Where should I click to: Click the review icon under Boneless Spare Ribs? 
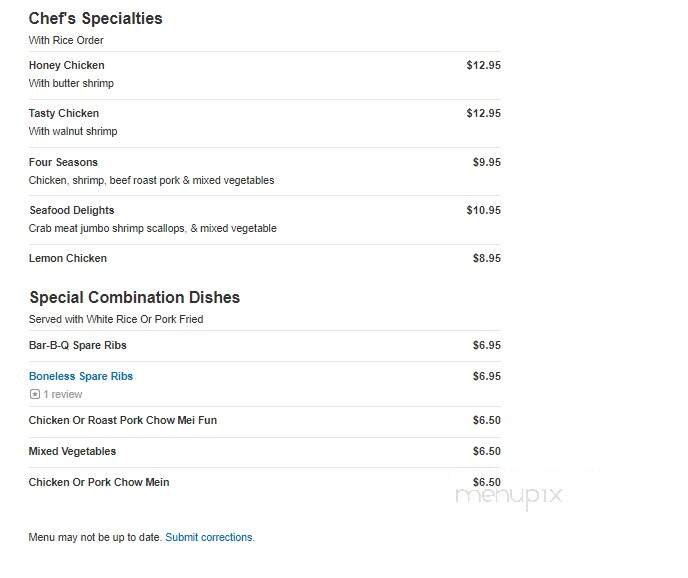tap(35, 395)
